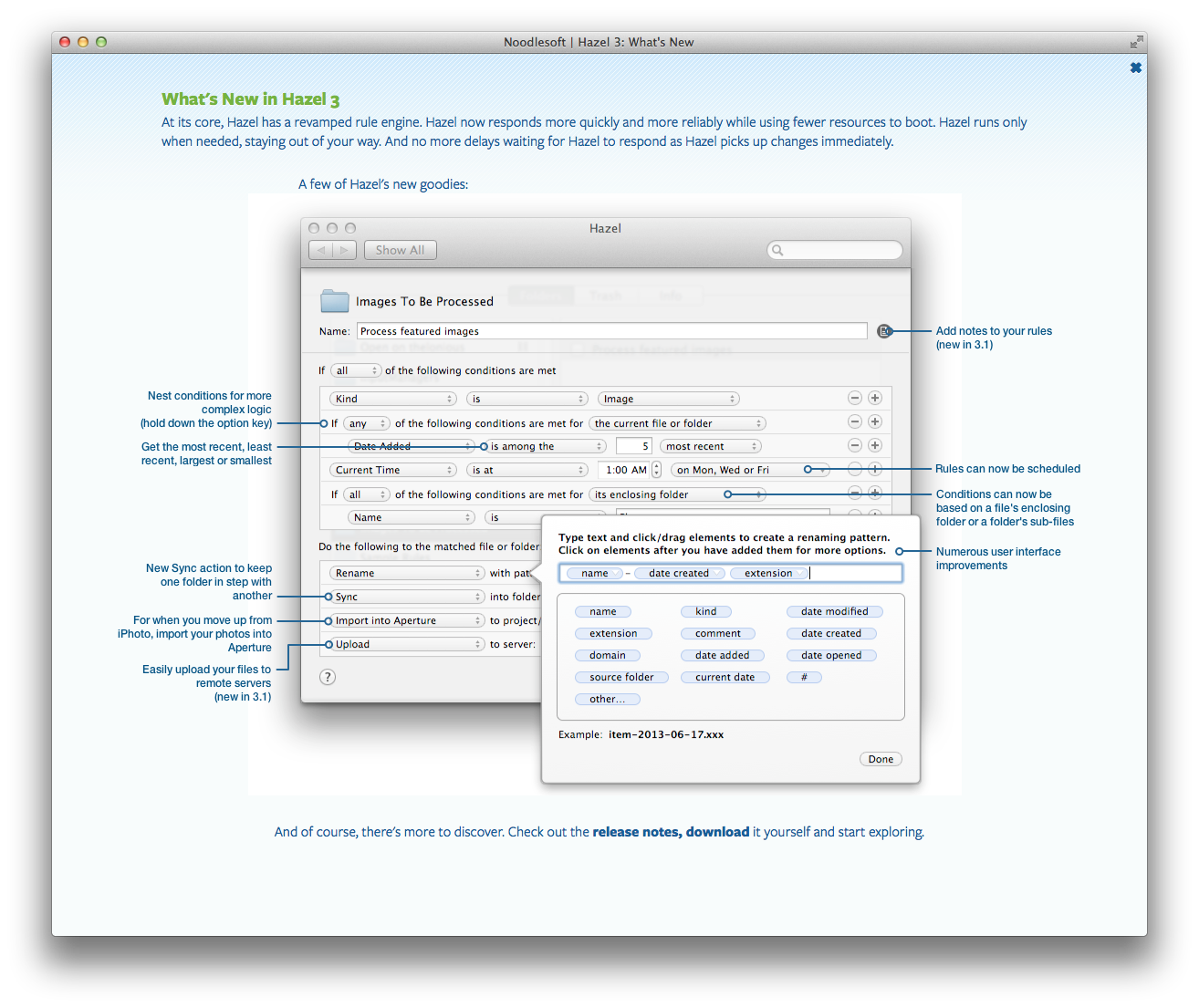Click the '#' counter token
1199x1008 pixels.
click(804, 677)
